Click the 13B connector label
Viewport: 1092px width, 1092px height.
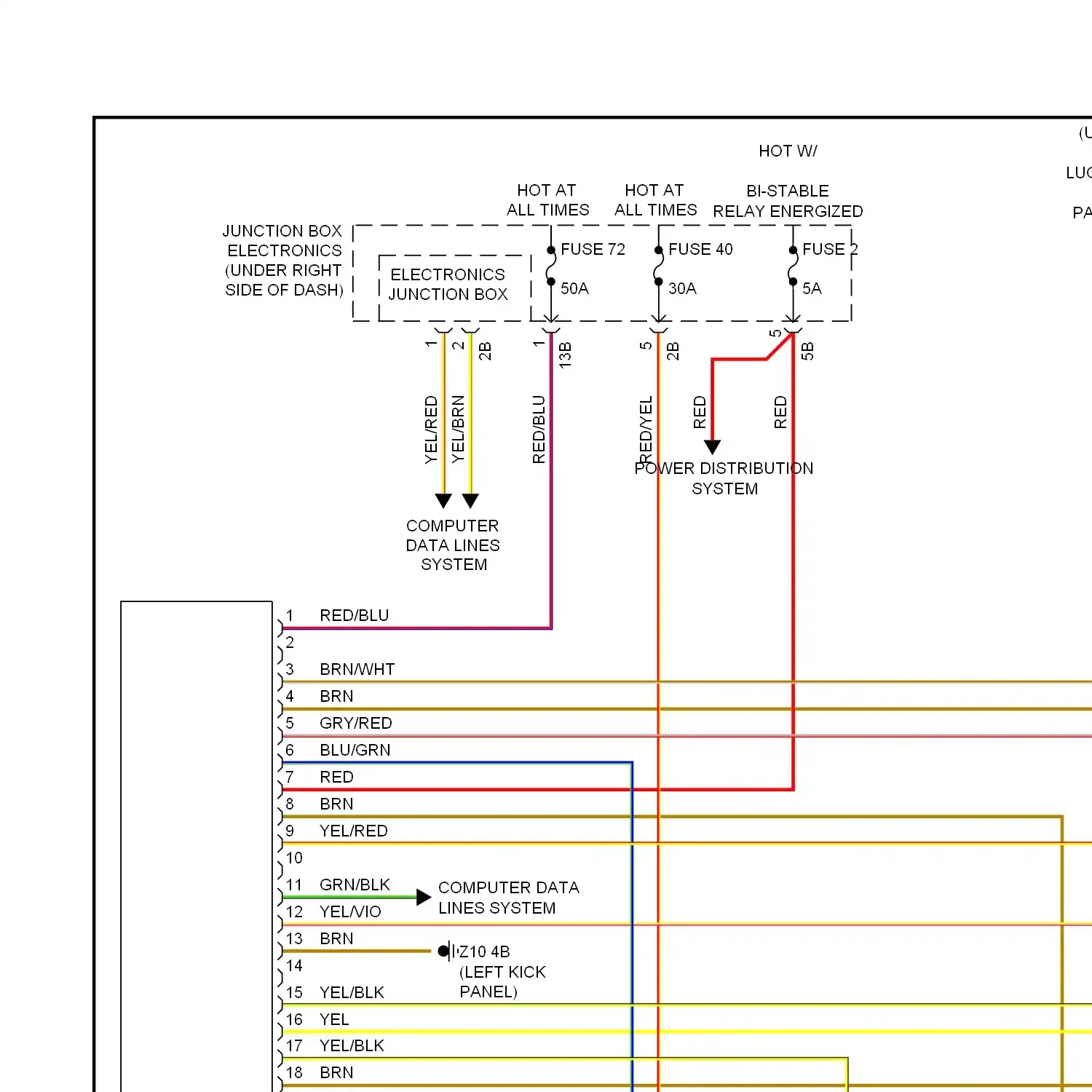[565, 355]
